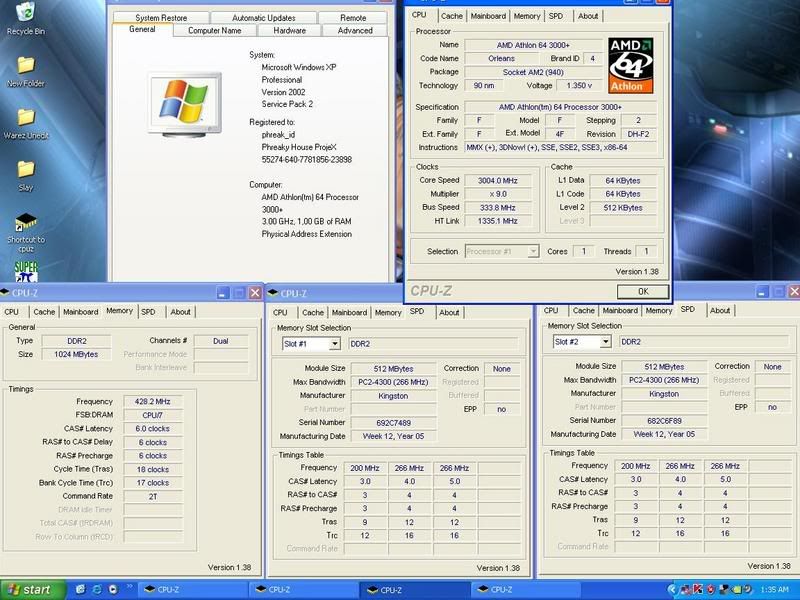Screen dimensions: 800x600
Task: Open the Automatic Updates tab
Action: point(264,18)
